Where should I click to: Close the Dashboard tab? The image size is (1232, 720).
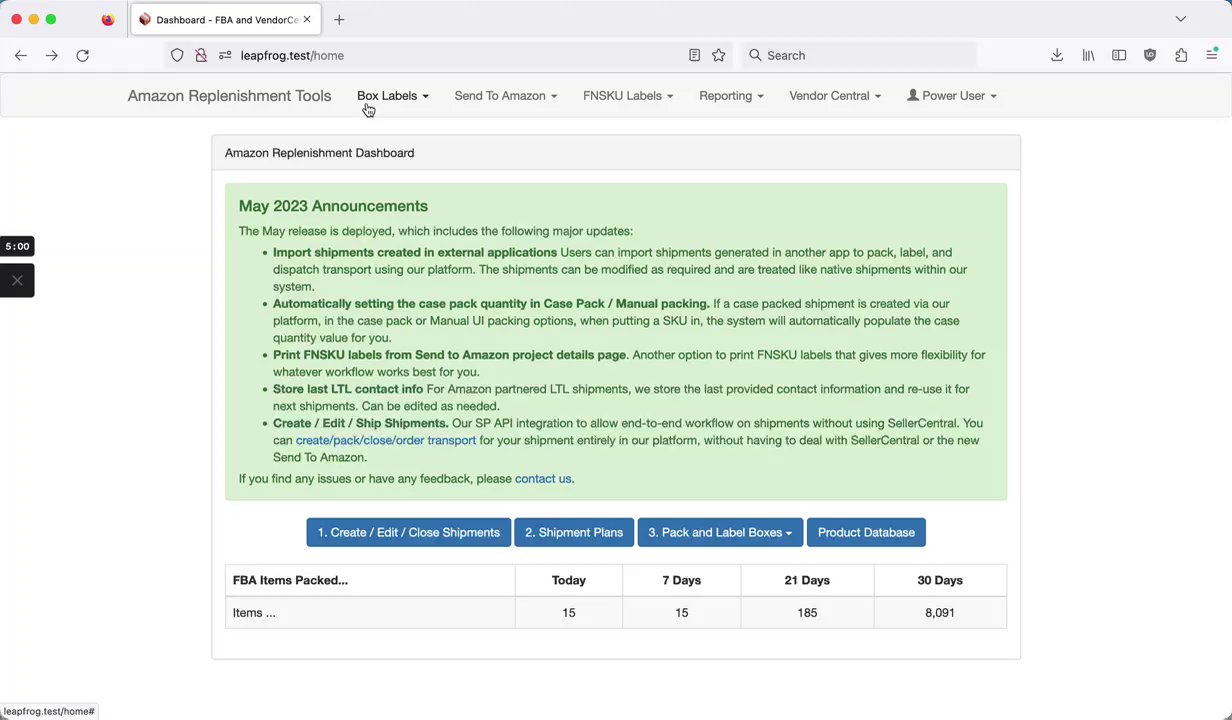pyautogui.click(x=307, y=19)
